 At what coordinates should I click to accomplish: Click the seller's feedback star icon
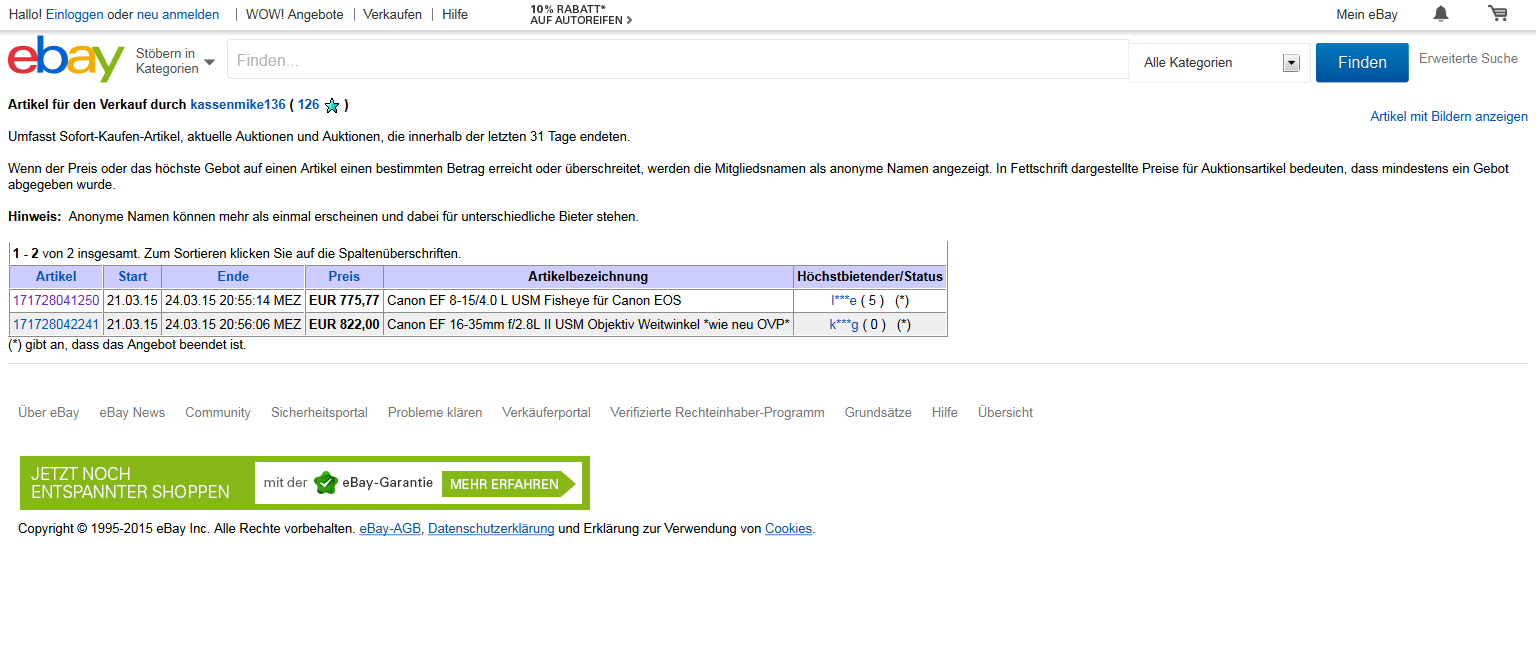[332, 105]
